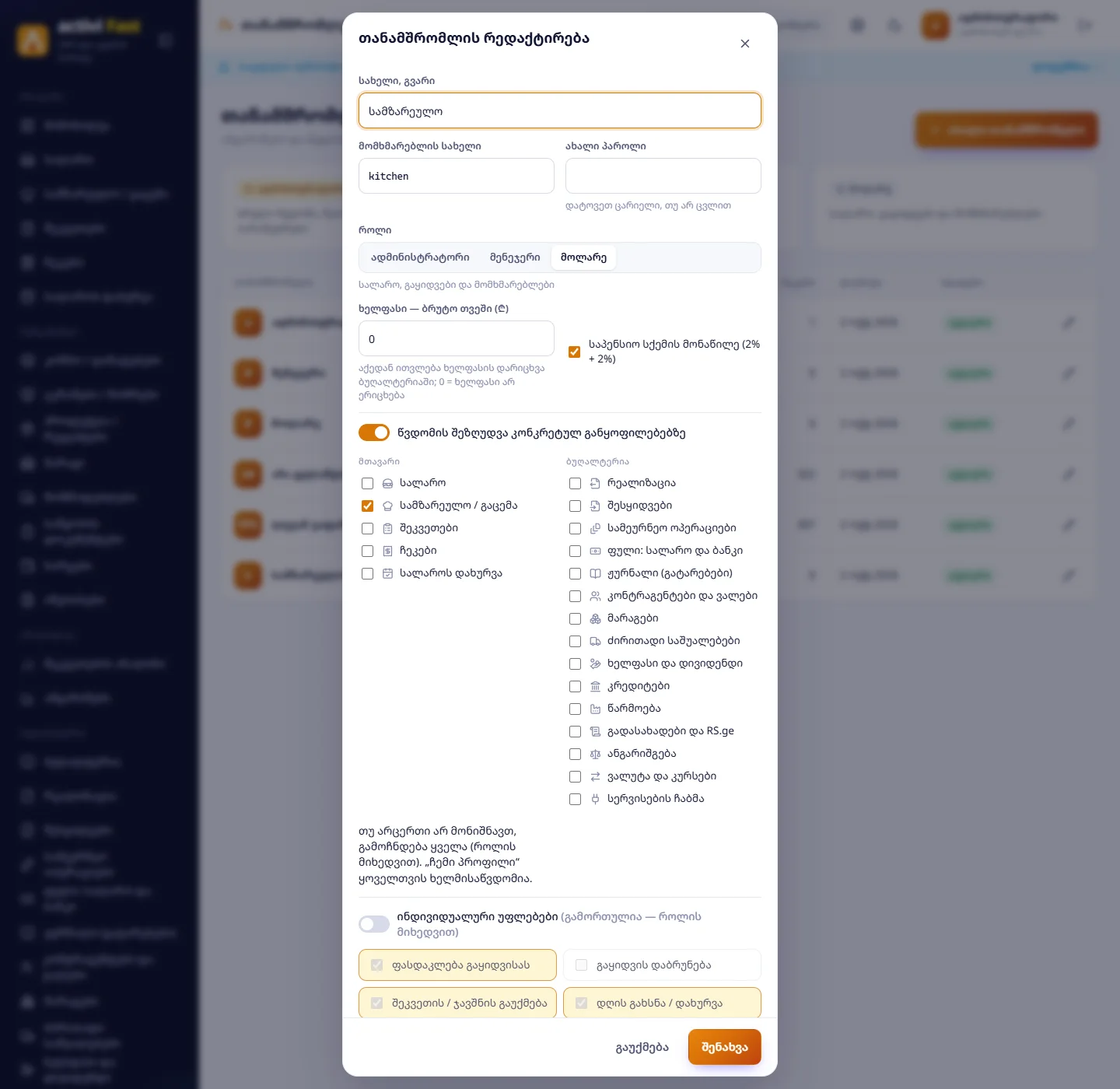Click the სალაროს დახურვა calendar icon

(387, 573)
